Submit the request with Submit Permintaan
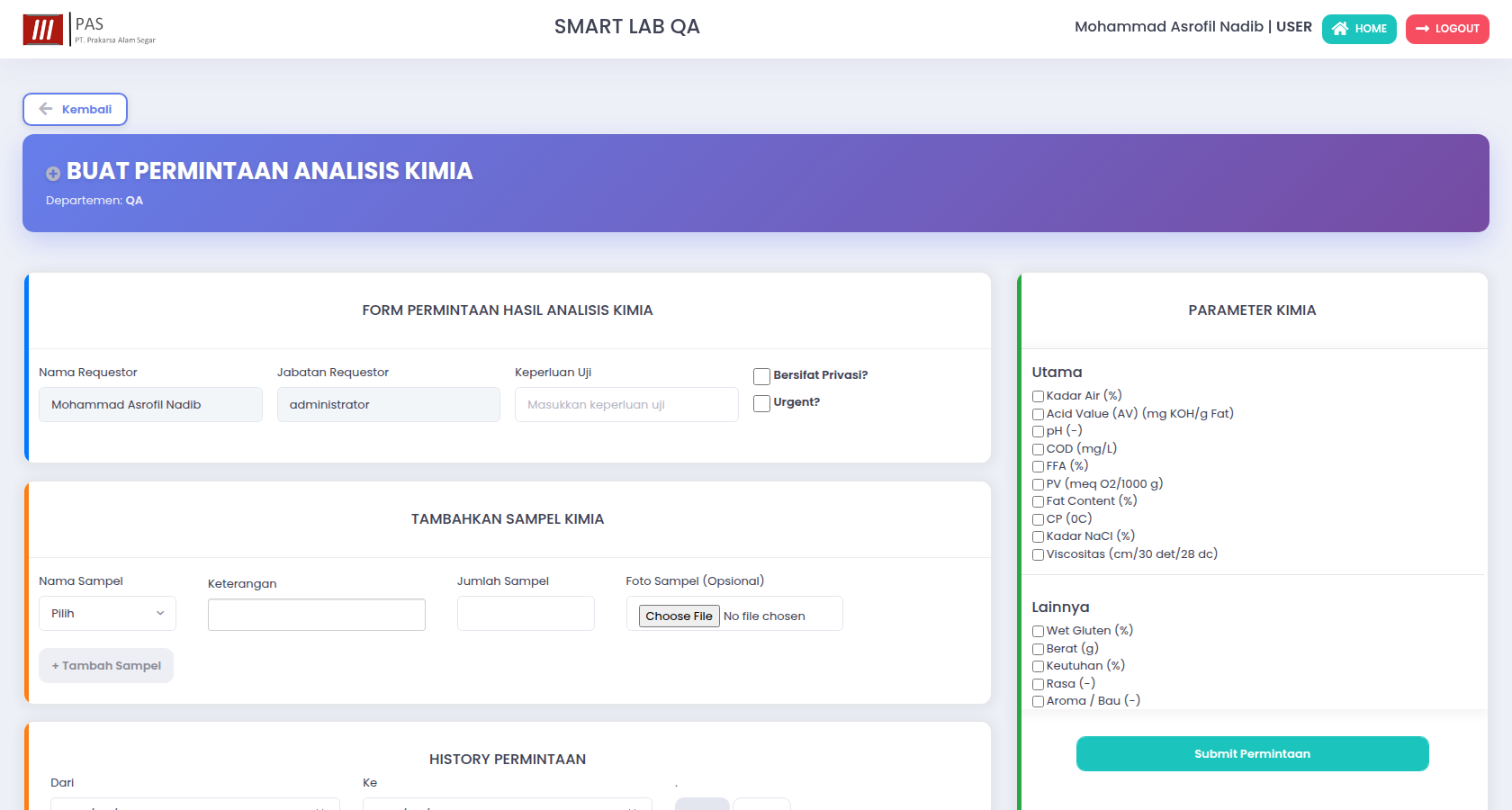This screenshot has height=810, width=1512. [1252, 754]
